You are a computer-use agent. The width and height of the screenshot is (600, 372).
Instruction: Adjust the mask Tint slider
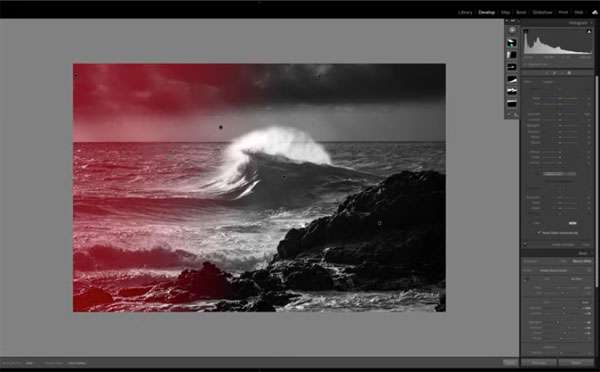[560, 104]
